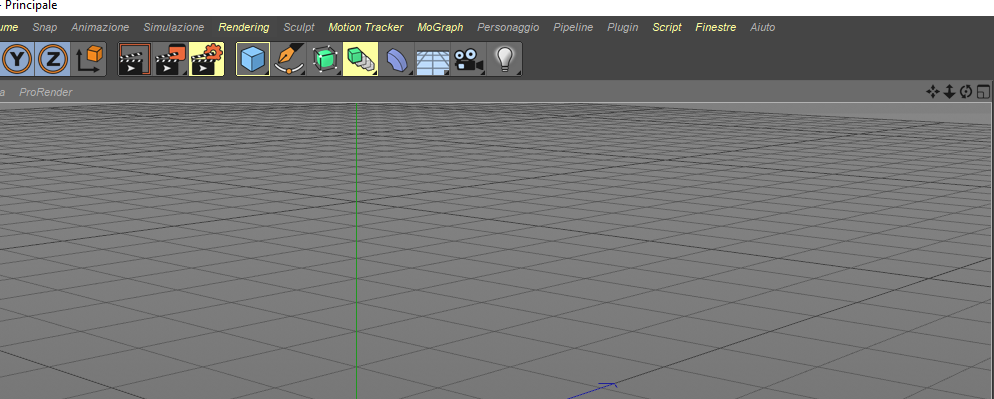Open Render Settings clapperboard with gear
Viewport: 994px width, 399px height.
[207, 59]
